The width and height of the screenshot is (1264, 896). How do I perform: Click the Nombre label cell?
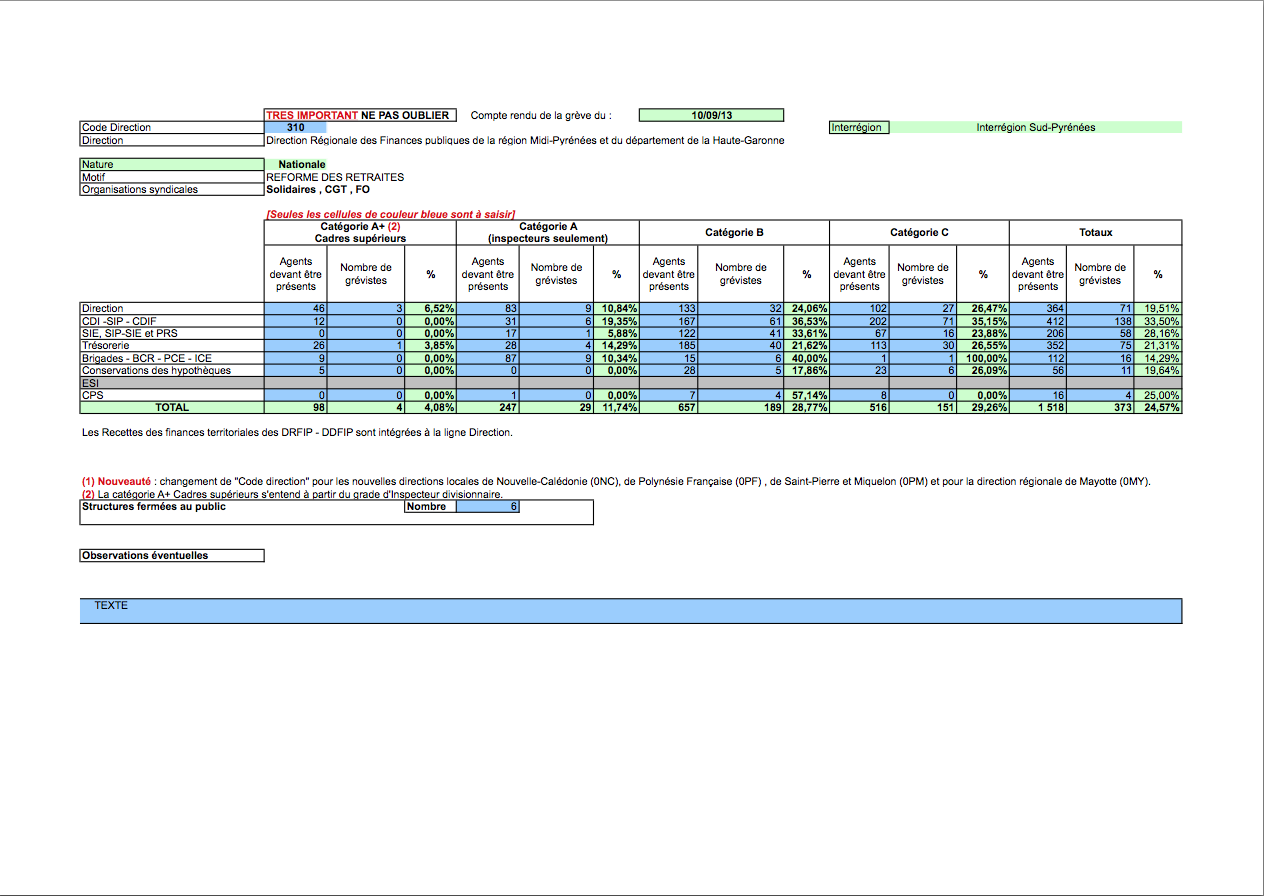(x=430, y=507)
